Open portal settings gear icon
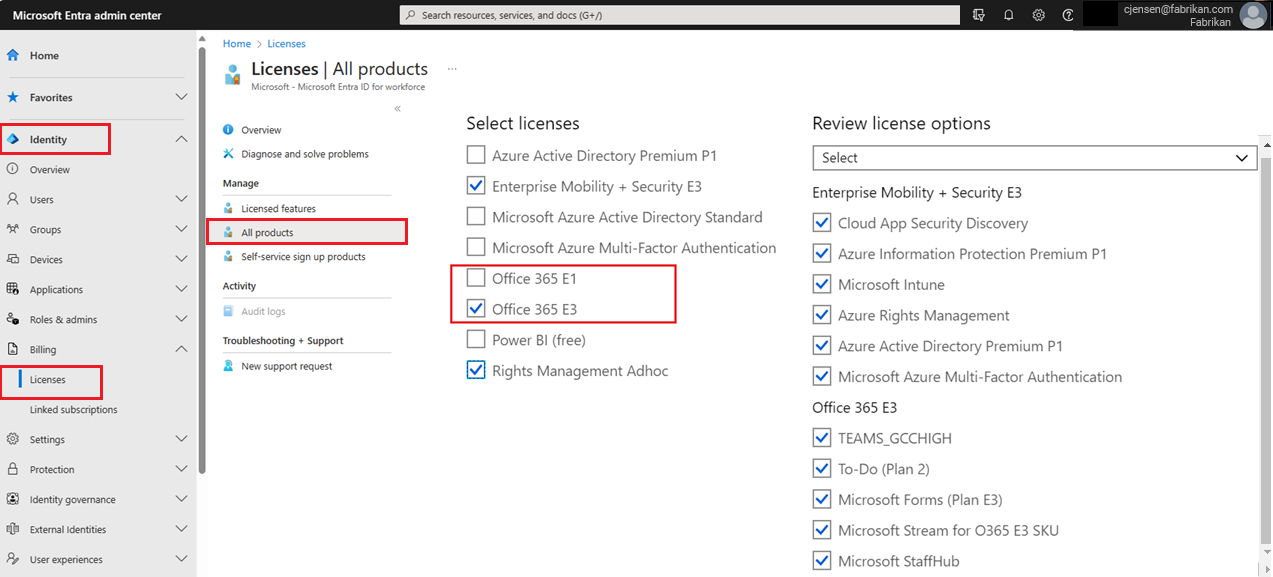 click(1039, 15)
